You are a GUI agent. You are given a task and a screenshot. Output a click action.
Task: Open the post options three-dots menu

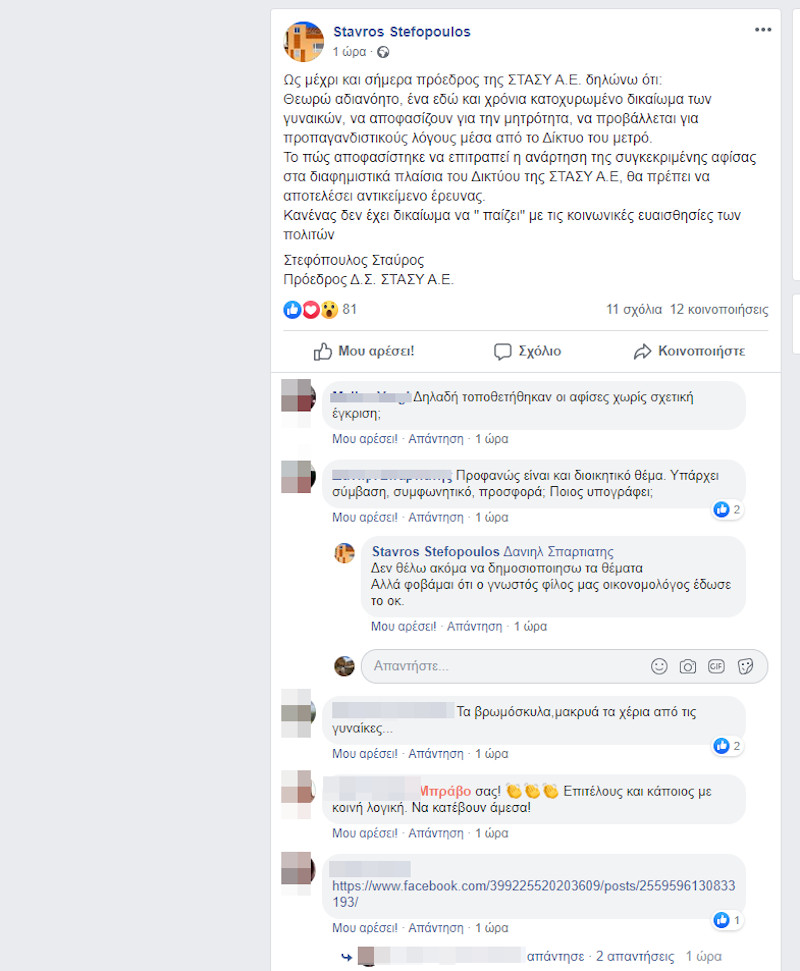pos(762,30)
